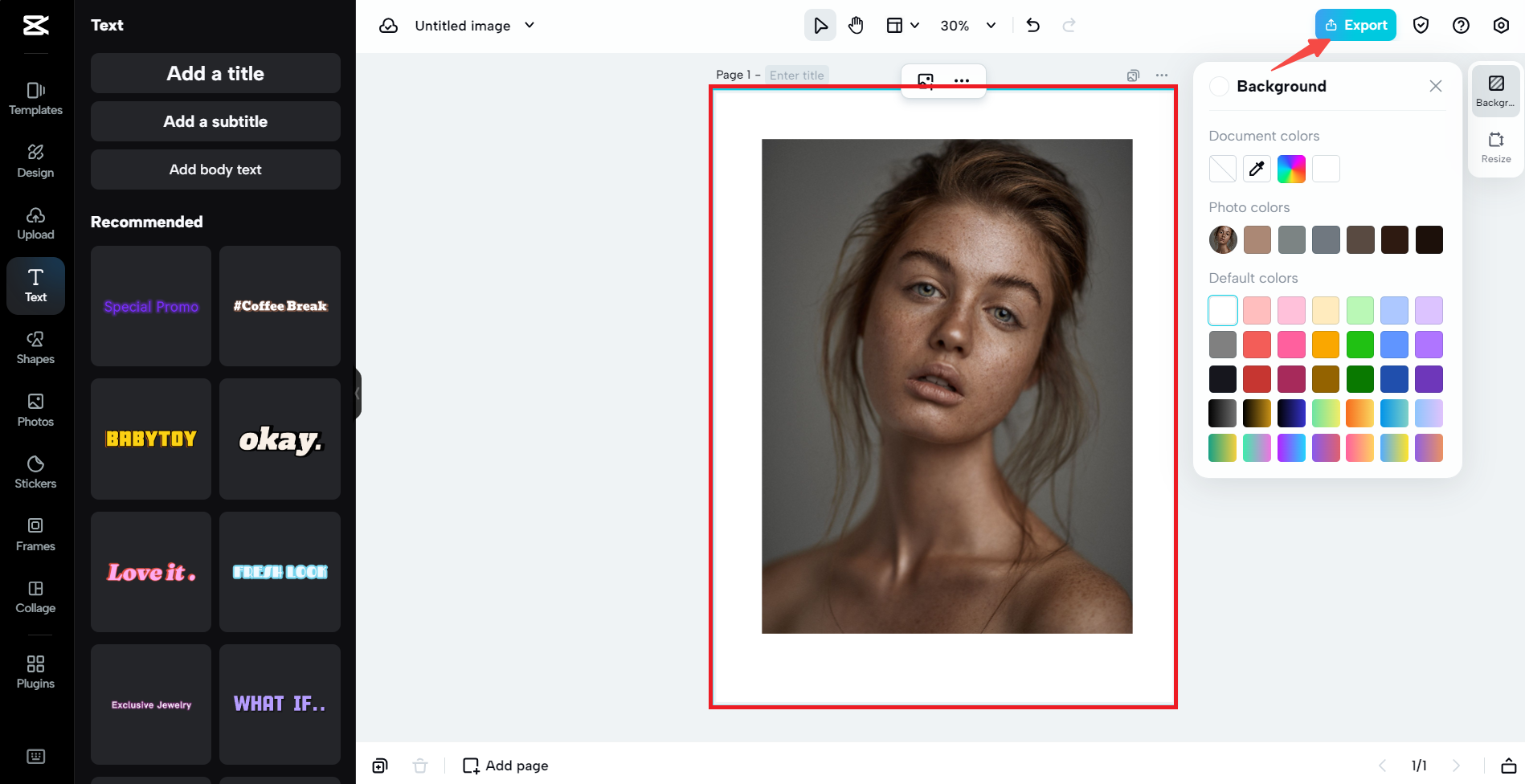
Task: Go to the previous page arrow
Action: (x=1383, y=766)
